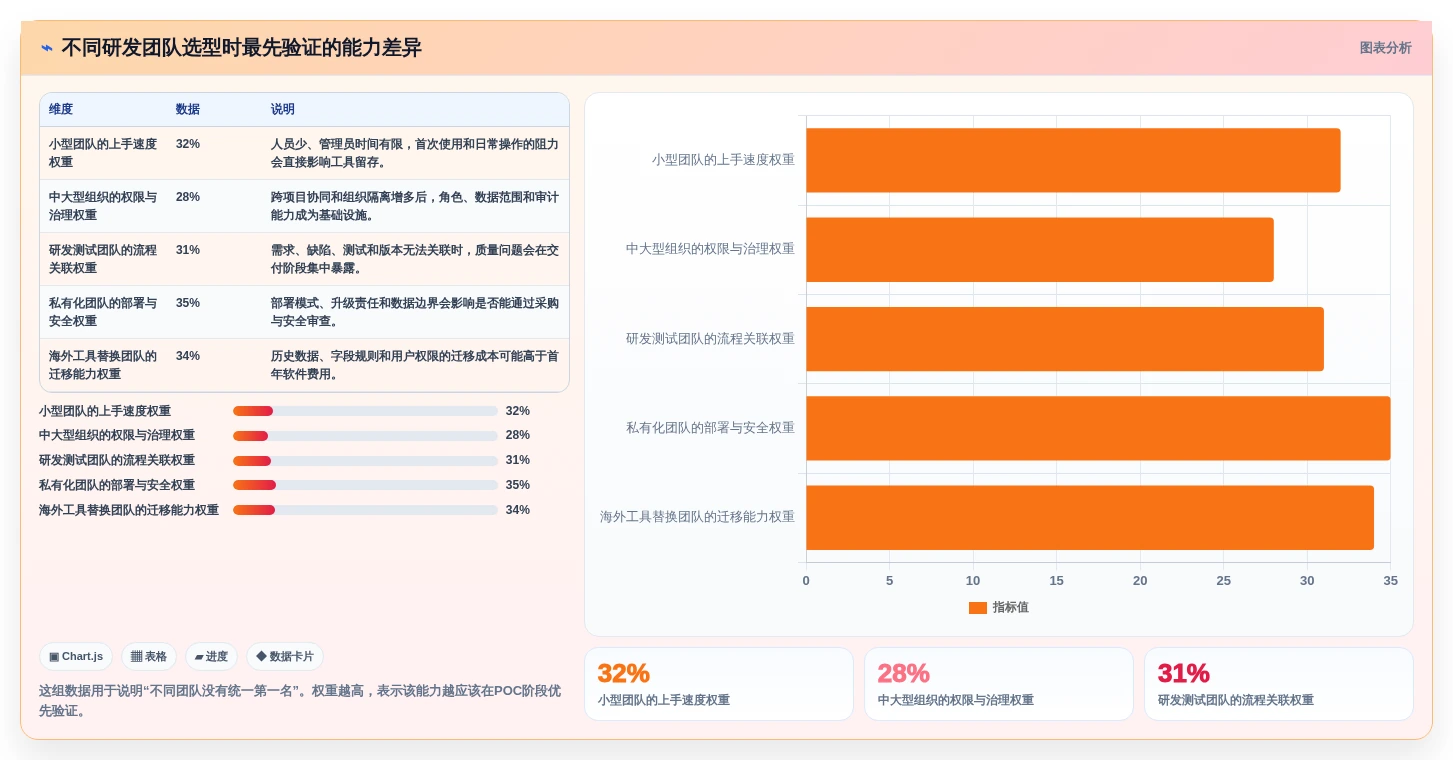Click the 数据 column header

[188, 109]
